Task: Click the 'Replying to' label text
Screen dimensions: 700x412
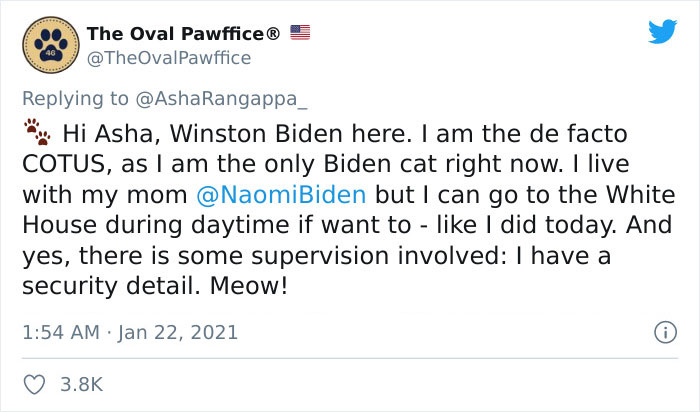Action: point(74,98)
